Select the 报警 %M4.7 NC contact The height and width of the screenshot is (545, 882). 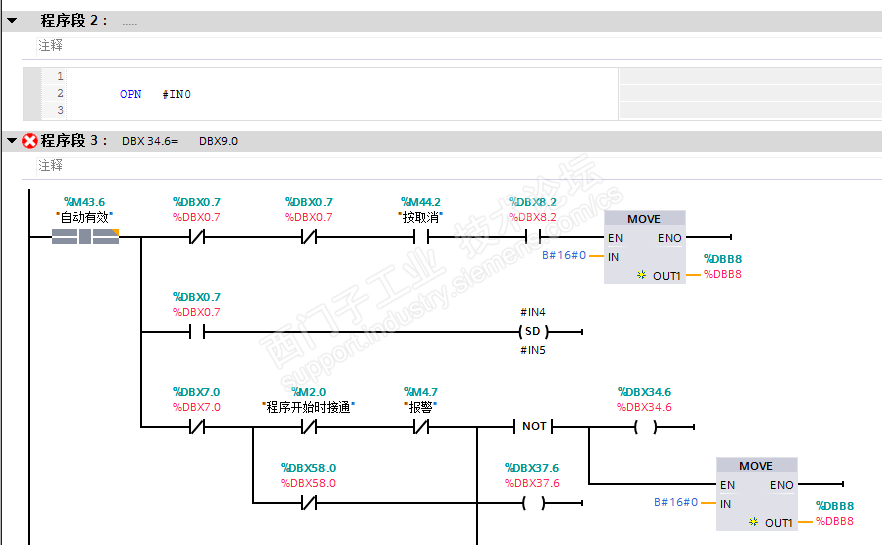421,427
